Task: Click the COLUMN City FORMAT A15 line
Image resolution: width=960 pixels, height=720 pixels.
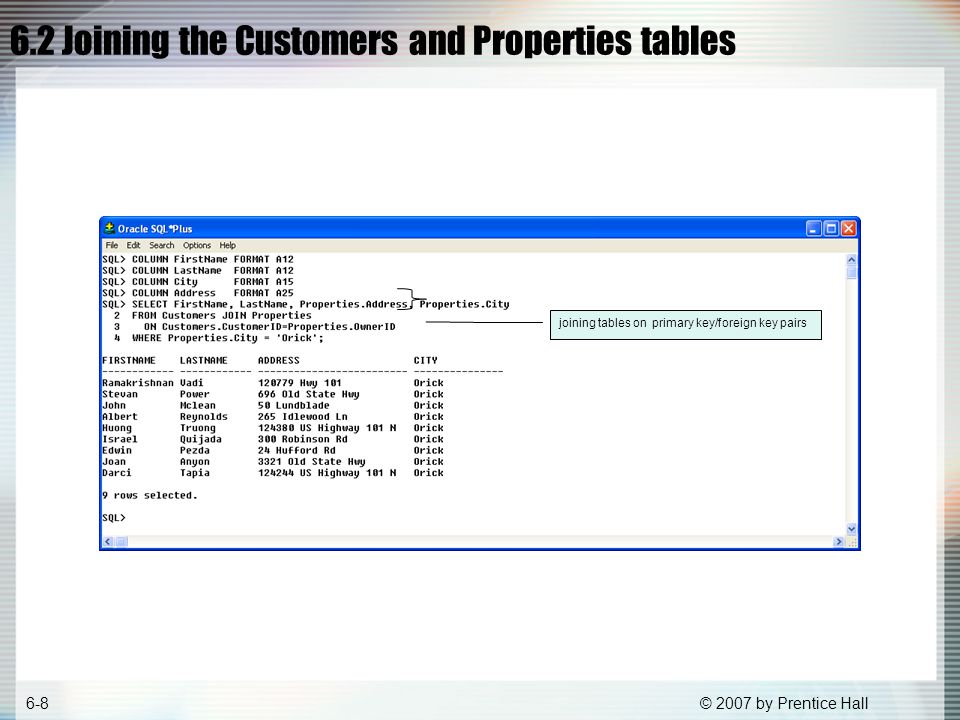Action: point(198,282)
